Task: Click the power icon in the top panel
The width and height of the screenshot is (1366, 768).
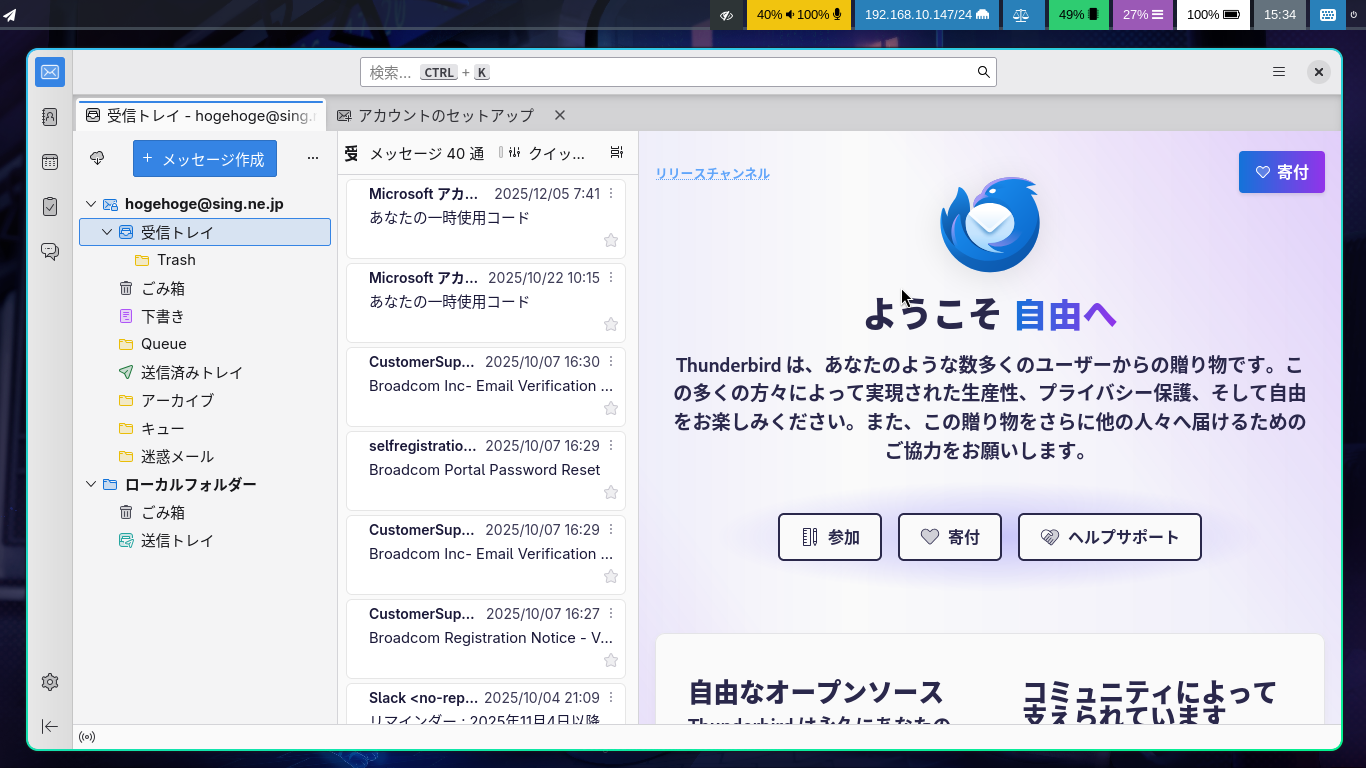Action: point(1353,15)
